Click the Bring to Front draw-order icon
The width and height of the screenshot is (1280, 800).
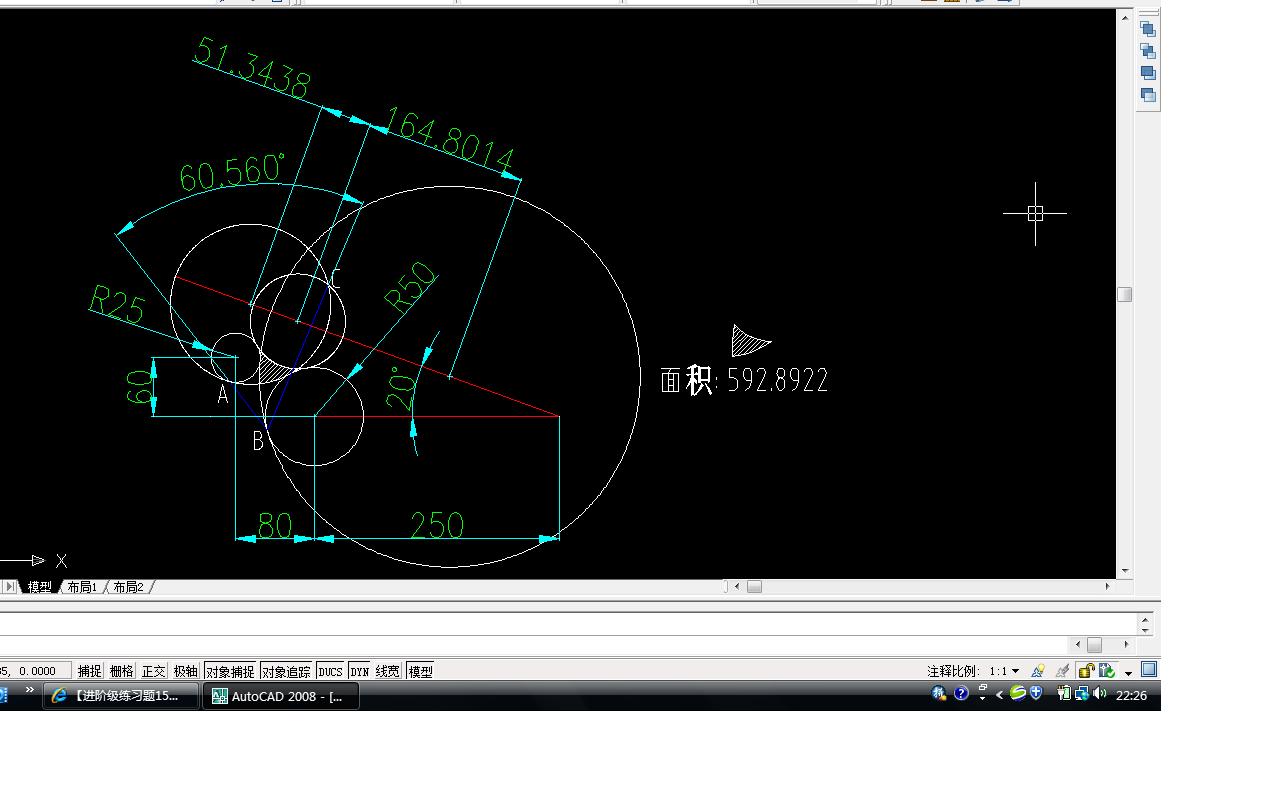click(1148, 29)
